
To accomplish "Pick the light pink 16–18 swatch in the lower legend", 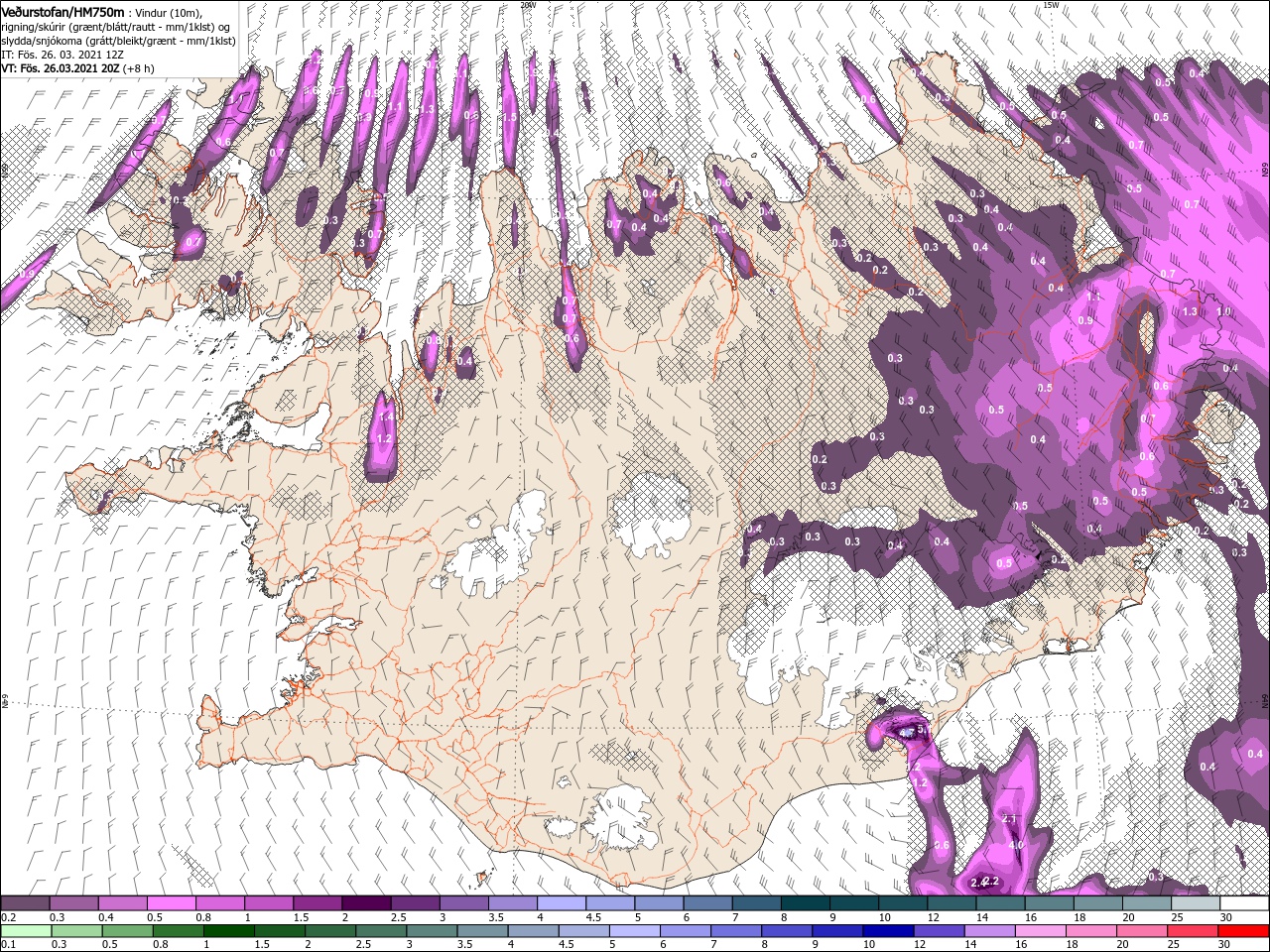I will pos(1040,931).
